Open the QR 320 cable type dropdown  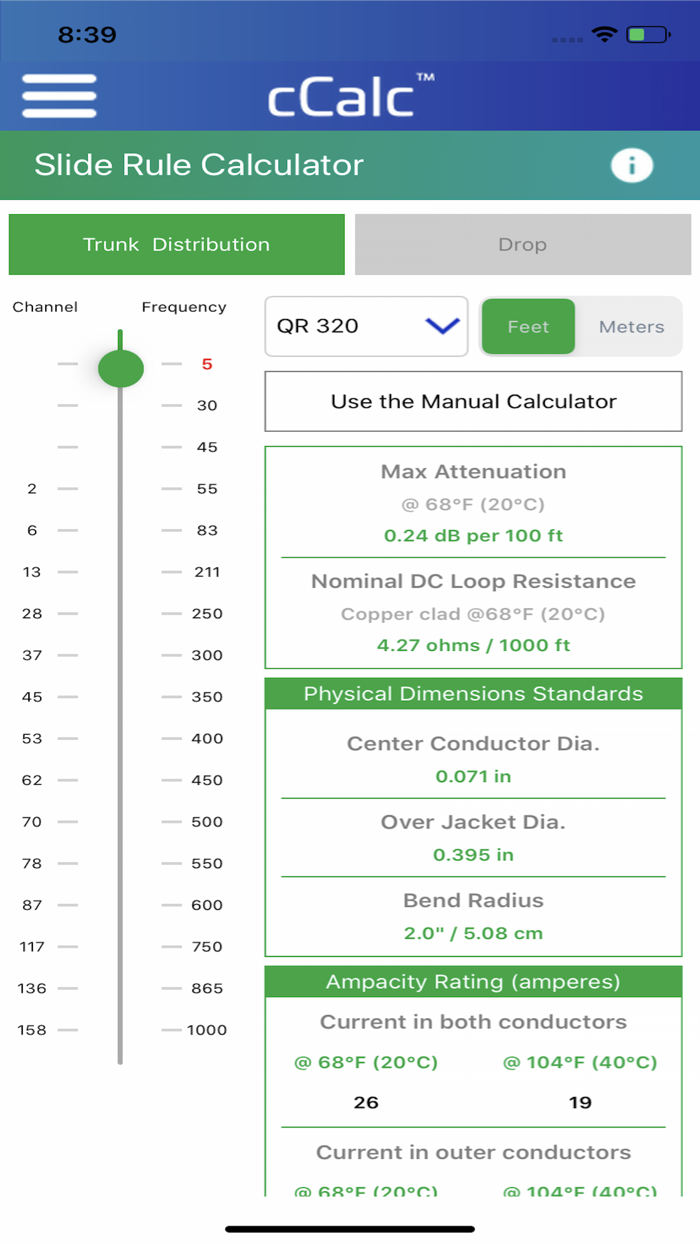(x=366, y=326)
